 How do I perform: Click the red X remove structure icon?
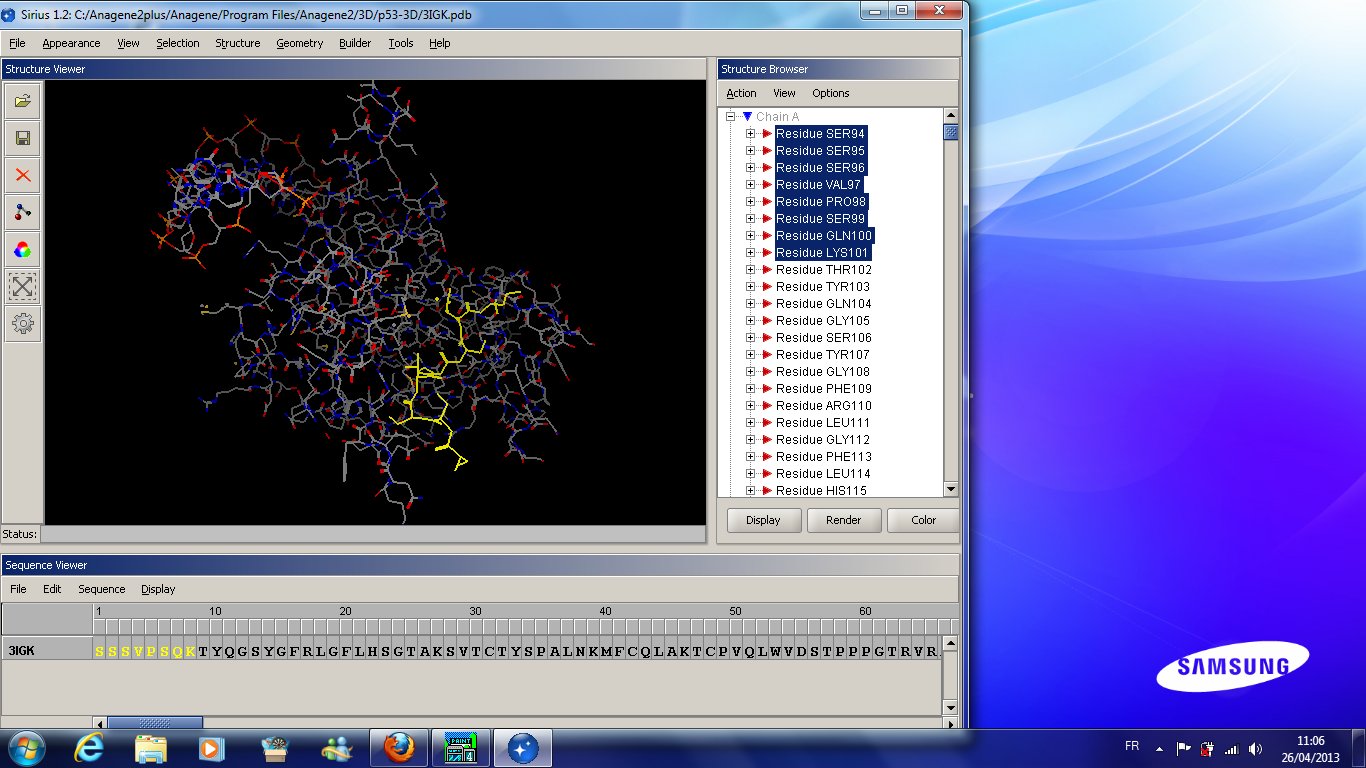tap(23, 175)
